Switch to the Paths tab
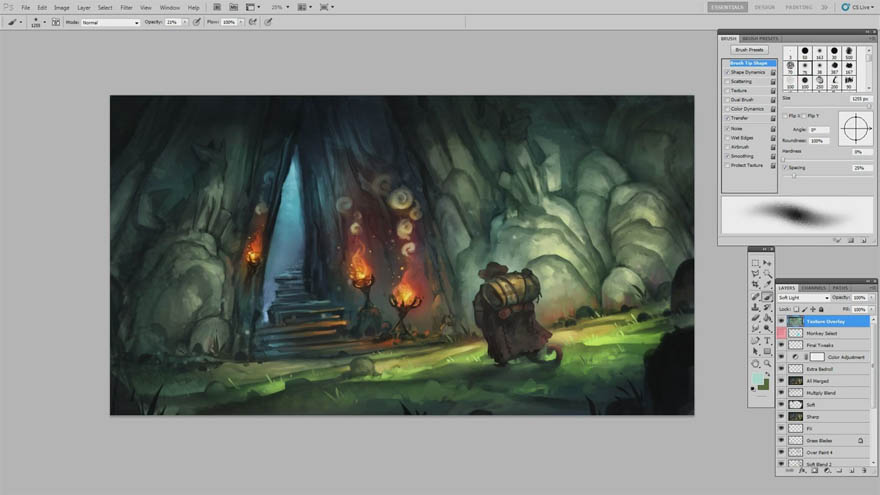The image size is (880, 495). pyautogui.click(x=840, y=288)
